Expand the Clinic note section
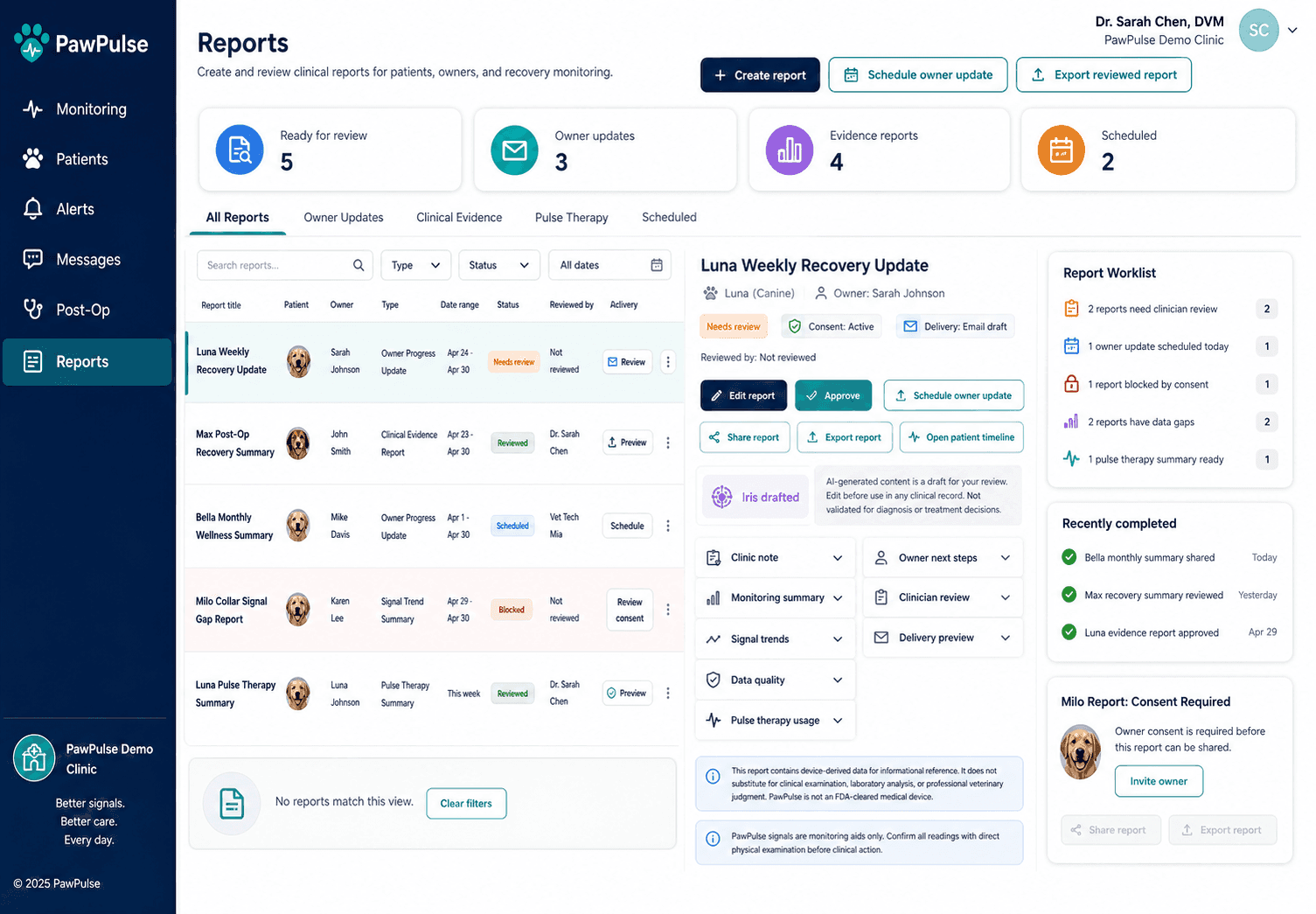Viewport: 1316px width, 914px height. (775, 558)
